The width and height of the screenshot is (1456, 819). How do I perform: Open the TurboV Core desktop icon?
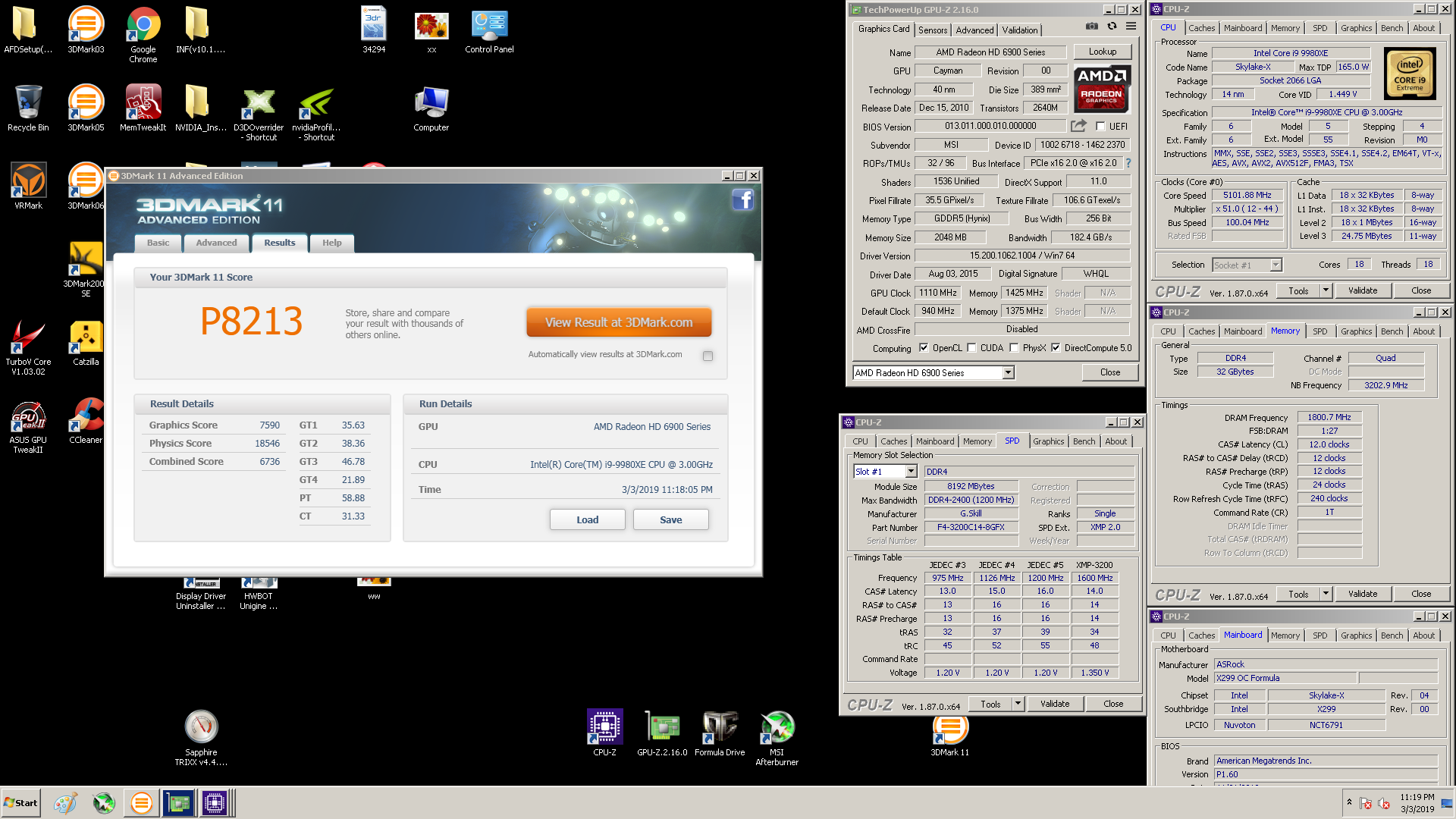coord(28,347)
